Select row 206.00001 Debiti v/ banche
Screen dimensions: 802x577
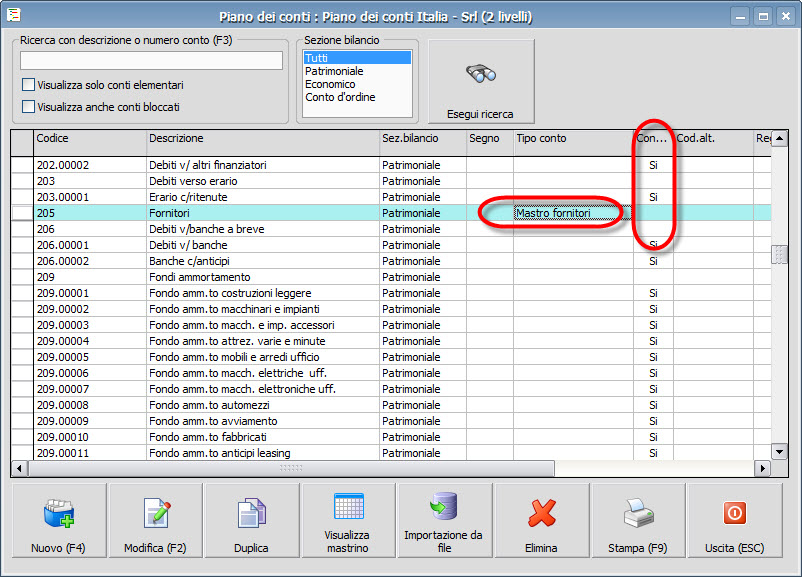tap(391, 245)
